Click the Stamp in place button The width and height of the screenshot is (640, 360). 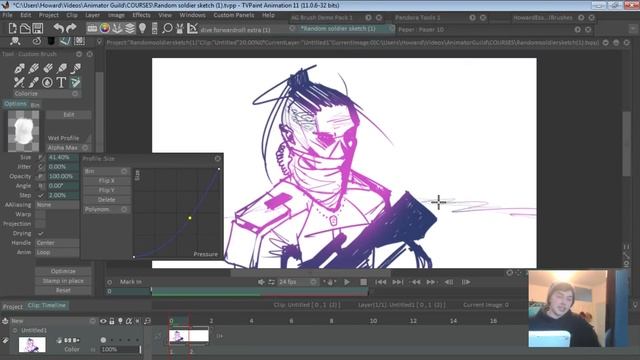point(63,281)
